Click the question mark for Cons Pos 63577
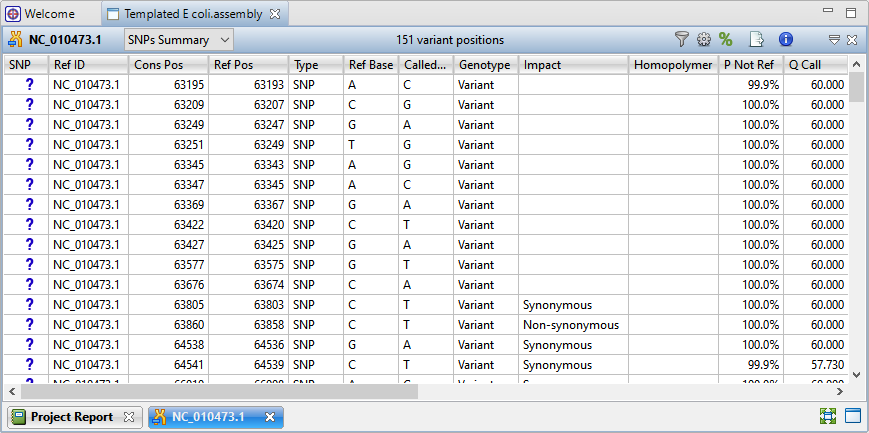 [x=29, y=264]
